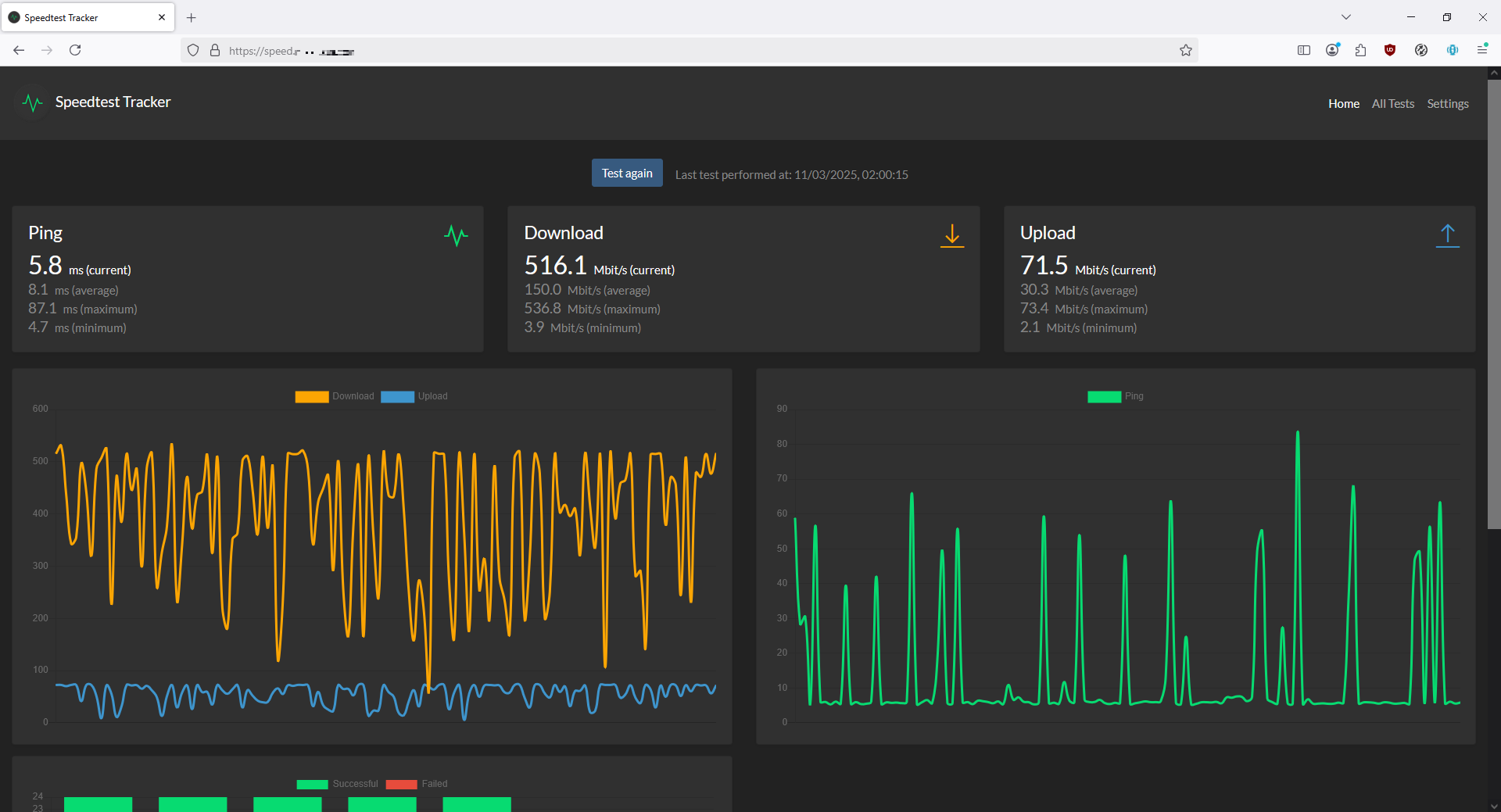Open the Firefox application hamburger menu
The height and width of the screenshot is (812, 1501).
pyautogui.click(x=1481, y=50)
